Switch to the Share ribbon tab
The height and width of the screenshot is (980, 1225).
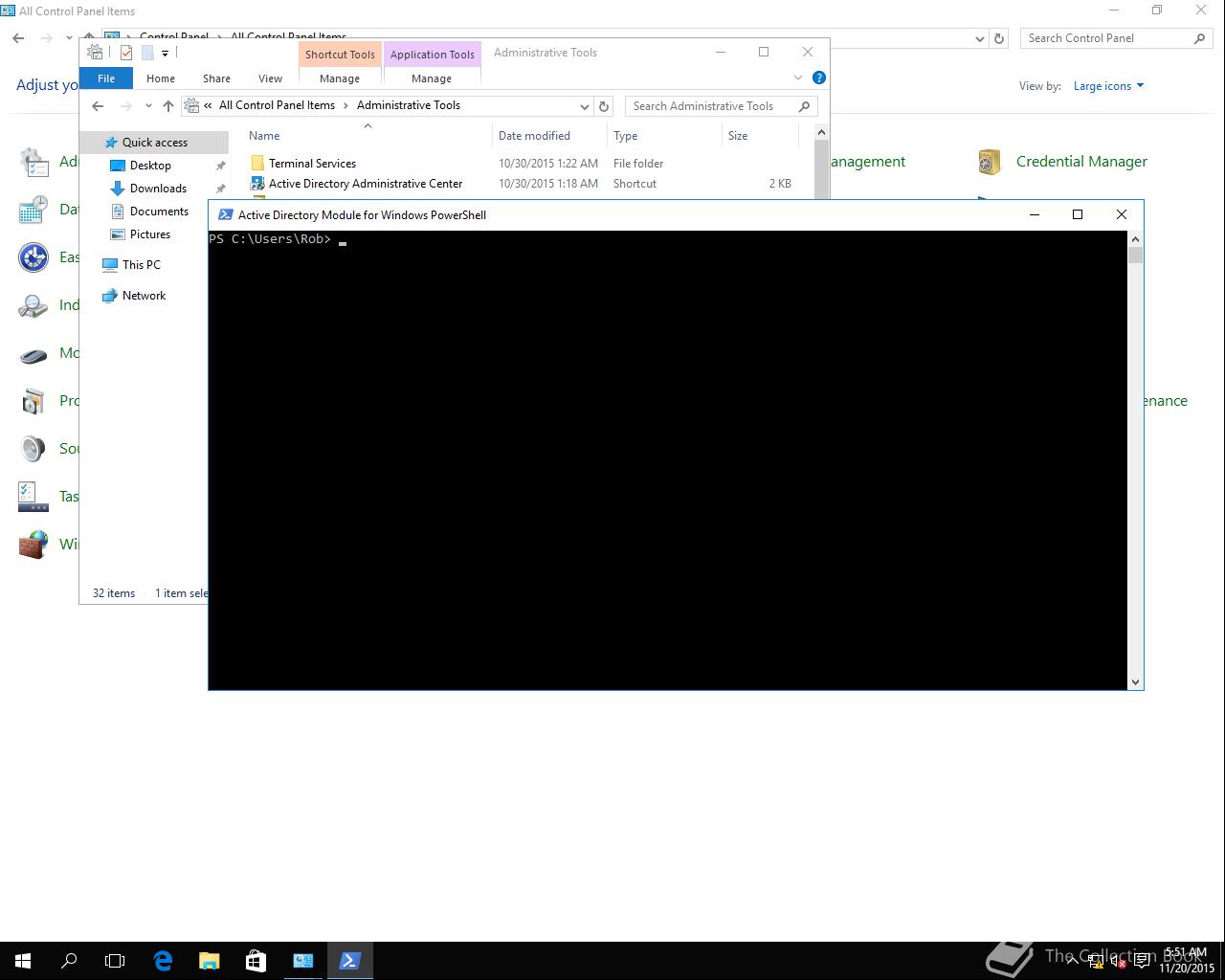(x=216, y=78)
